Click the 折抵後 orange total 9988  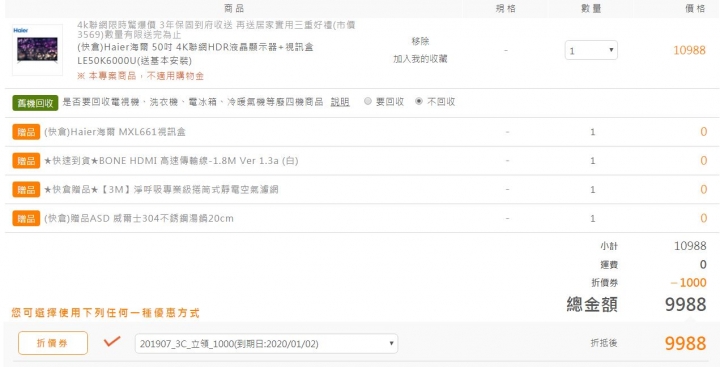(686, 343)
